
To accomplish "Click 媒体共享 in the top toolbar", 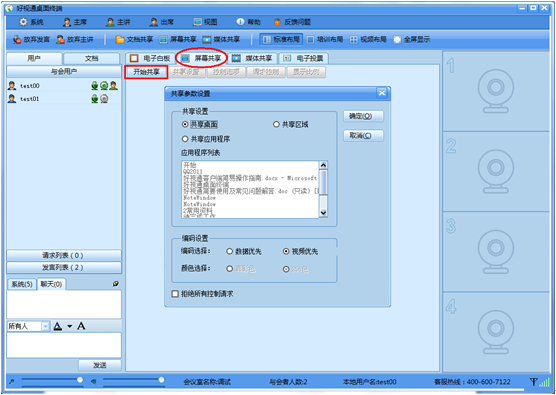I will point(221,39).
